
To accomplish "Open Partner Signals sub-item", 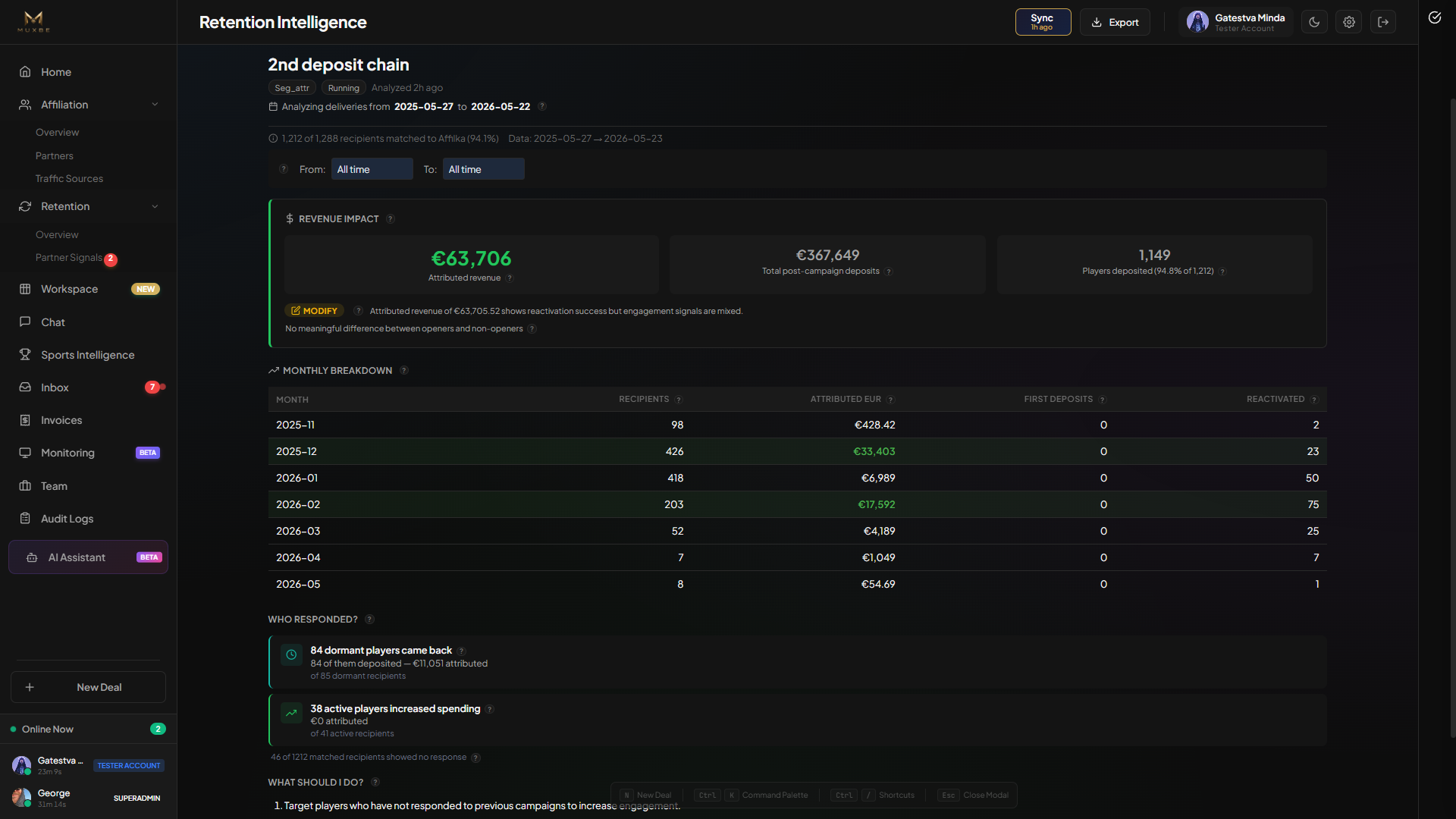I will 68,258.
